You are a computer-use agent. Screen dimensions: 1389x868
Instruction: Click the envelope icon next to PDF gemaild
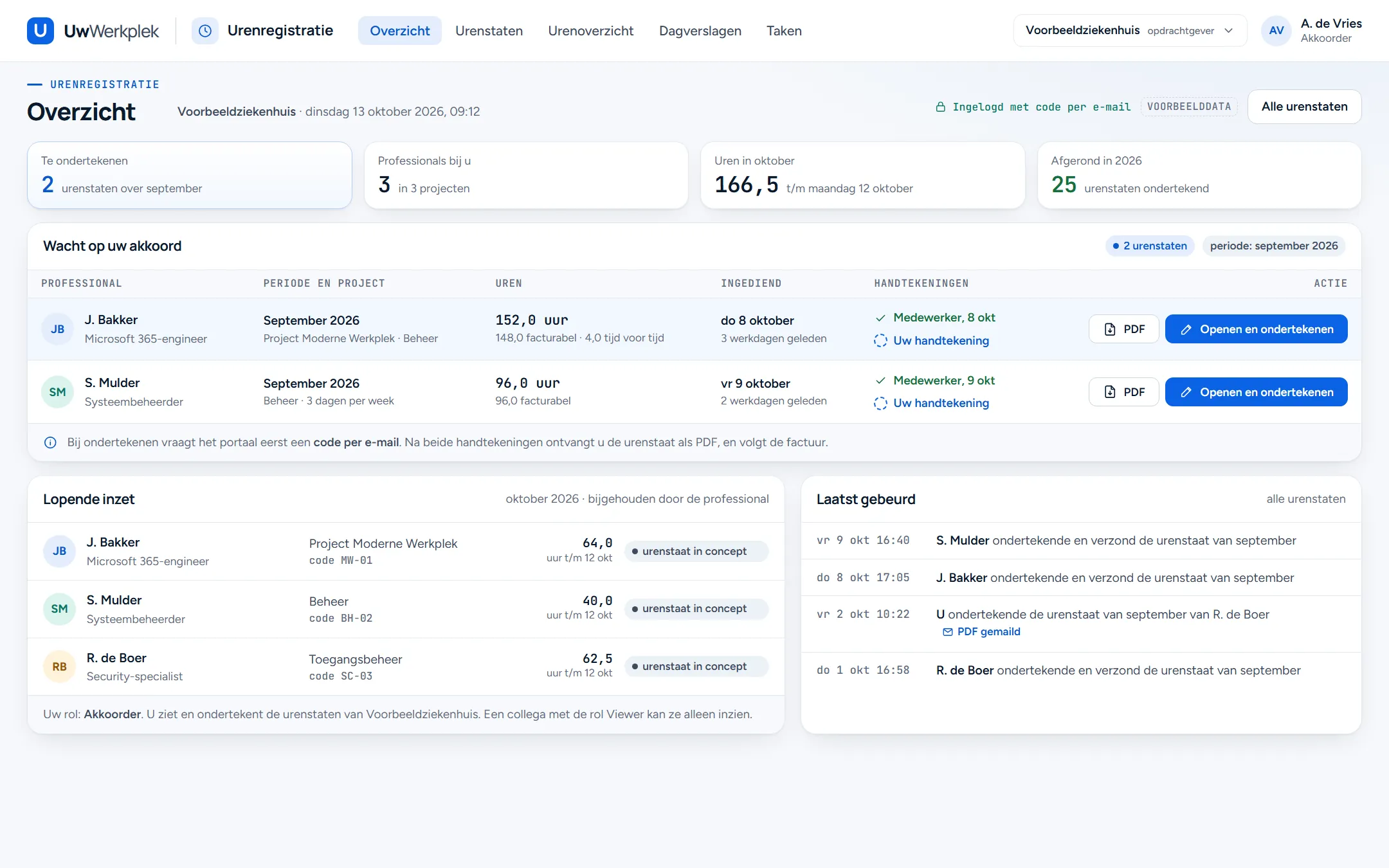[x=947, y=632]
